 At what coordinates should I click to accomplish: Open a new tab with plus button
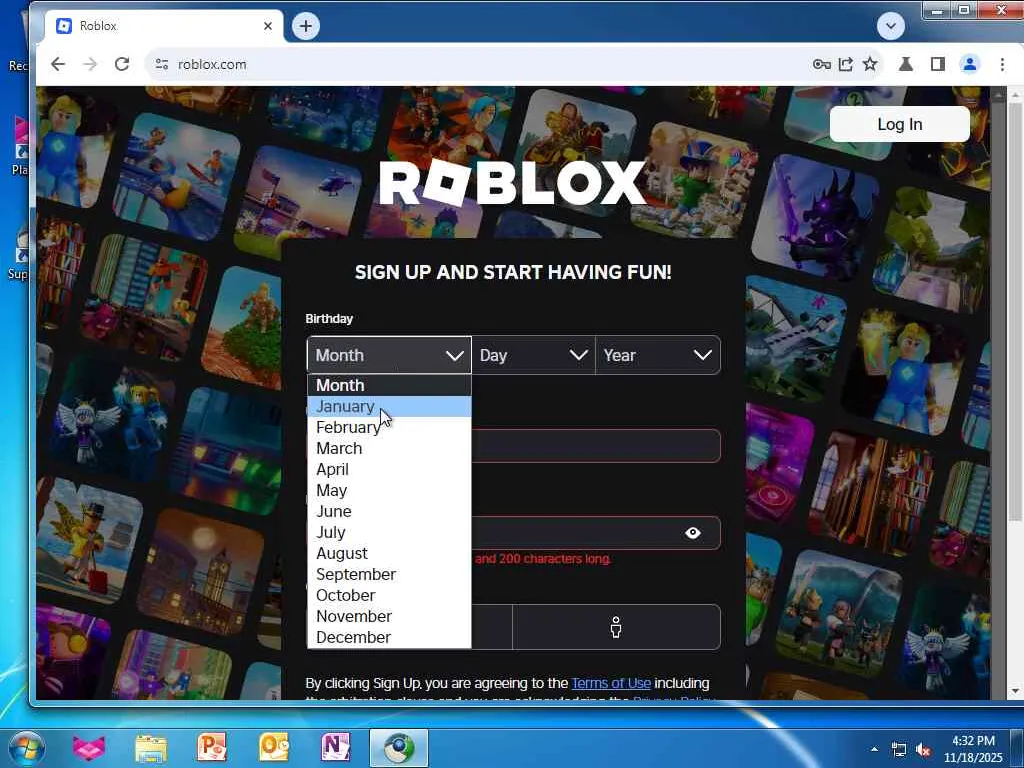point(306,26)
